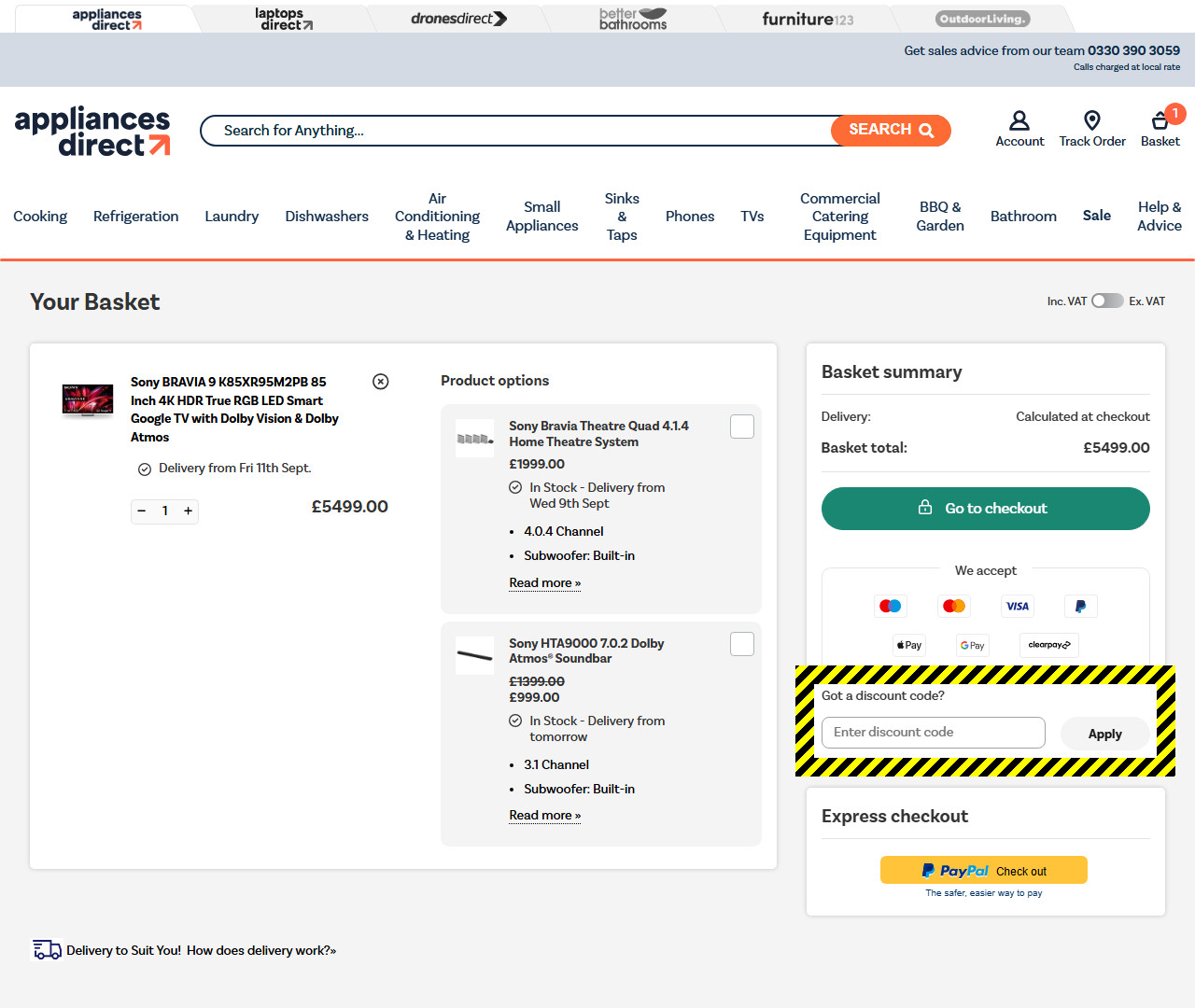Switch to the better bathrooms tab
This screenshot has height=1008, width=1195.
point(633,19)
